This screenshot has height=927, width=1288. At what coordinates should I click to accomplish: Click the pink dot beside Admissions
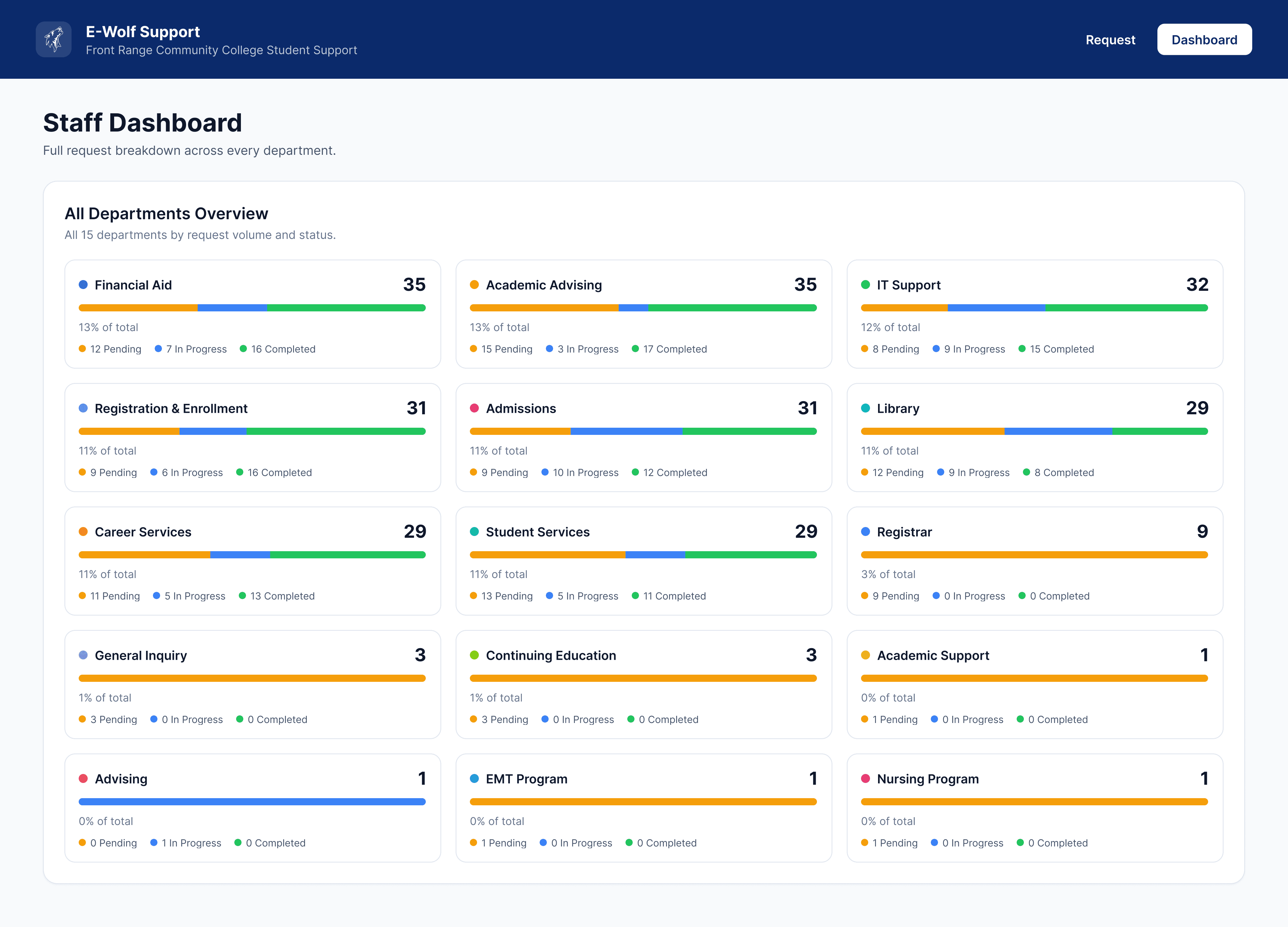[474, 408]
